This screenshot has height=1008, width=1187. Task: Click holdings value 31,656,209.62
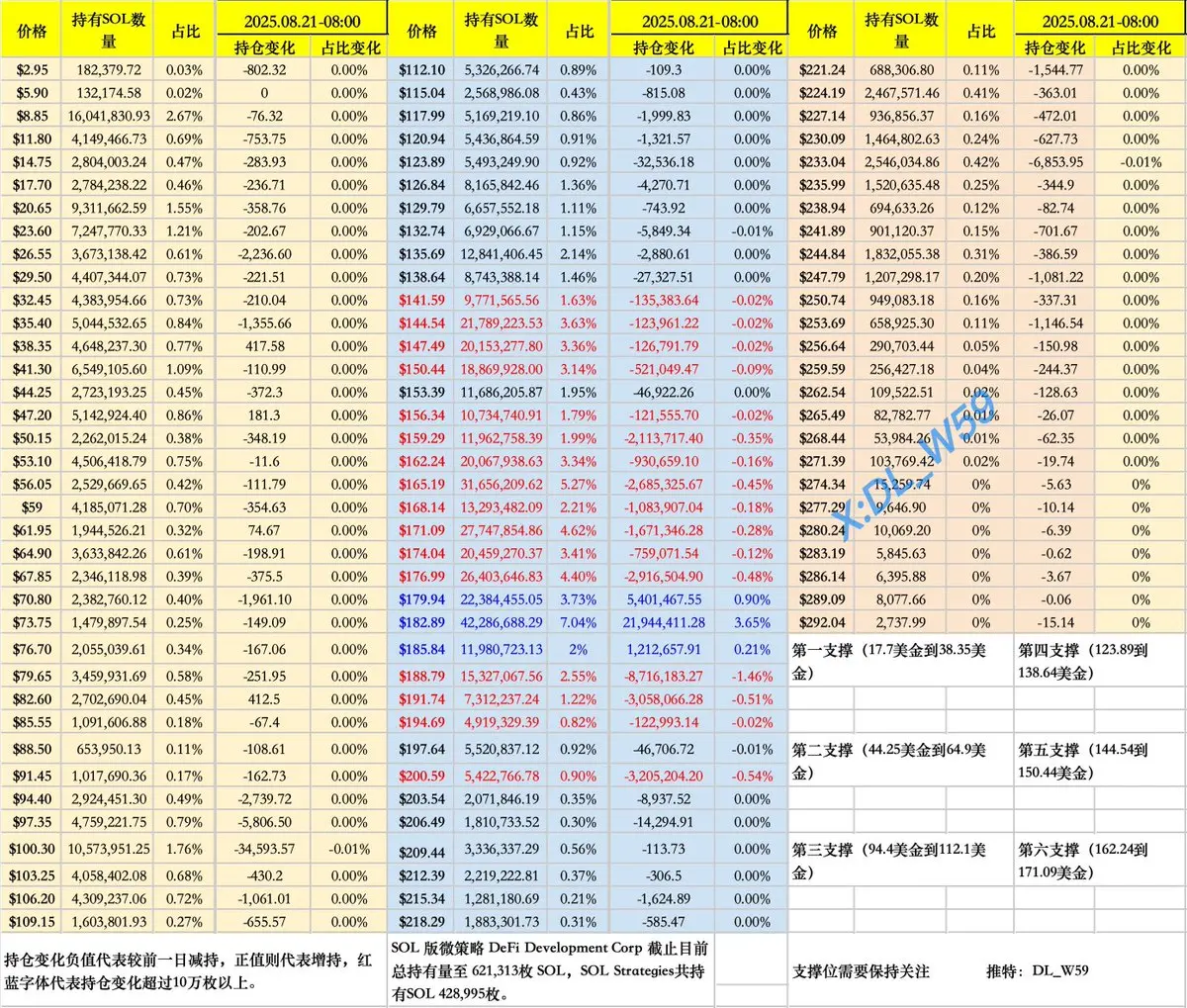pyautogui.click(x=502, y=485)
